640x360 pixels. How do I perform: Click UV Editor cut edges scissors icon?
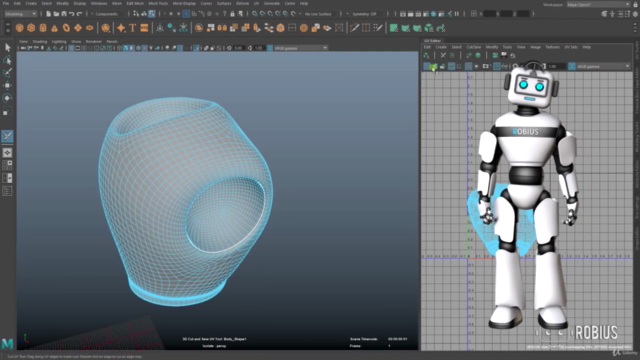[x=443, y=55]
